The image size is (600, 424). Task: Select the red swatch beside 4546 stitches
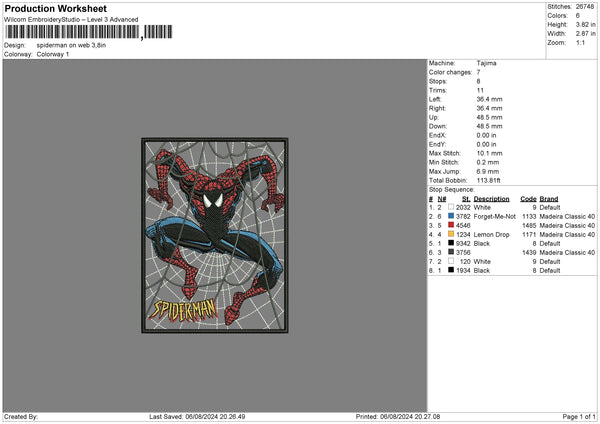point(451,225)
